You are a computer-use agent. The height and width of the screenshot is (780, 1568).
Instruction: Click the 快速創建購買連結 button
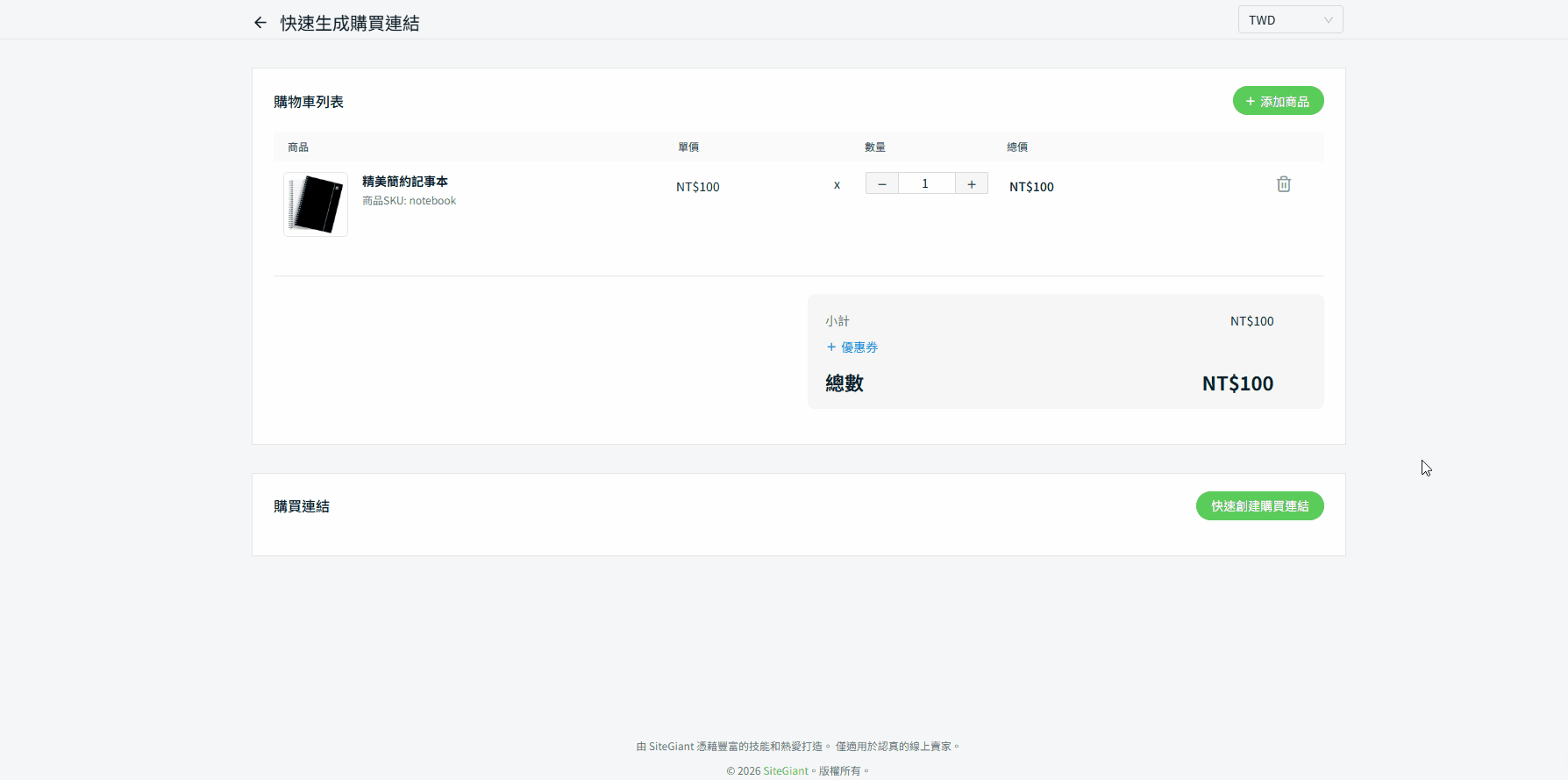(1259, 506)
